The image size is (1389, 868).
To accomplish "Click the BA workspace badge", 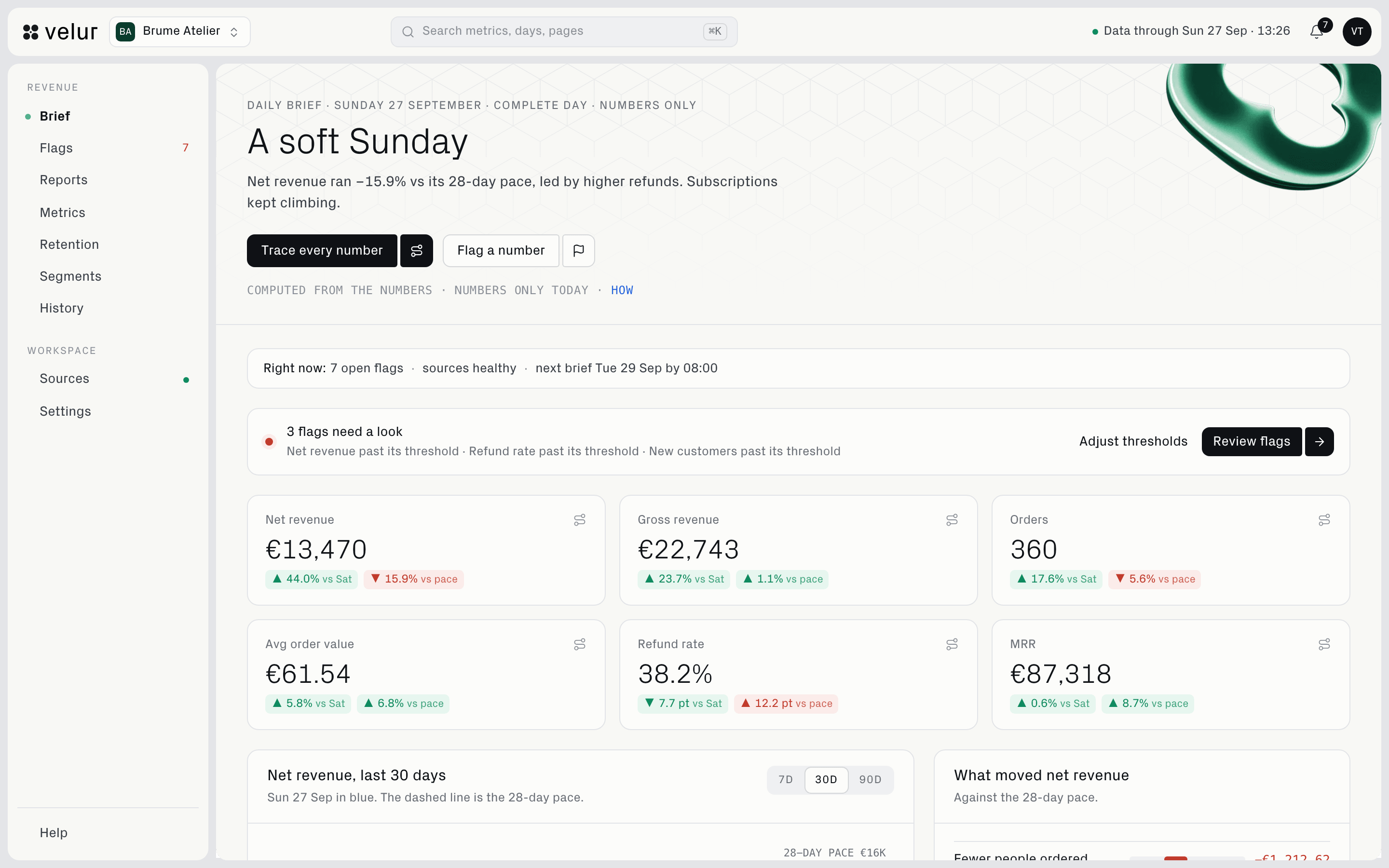I will pyautogui.click(x=126, y=31).
